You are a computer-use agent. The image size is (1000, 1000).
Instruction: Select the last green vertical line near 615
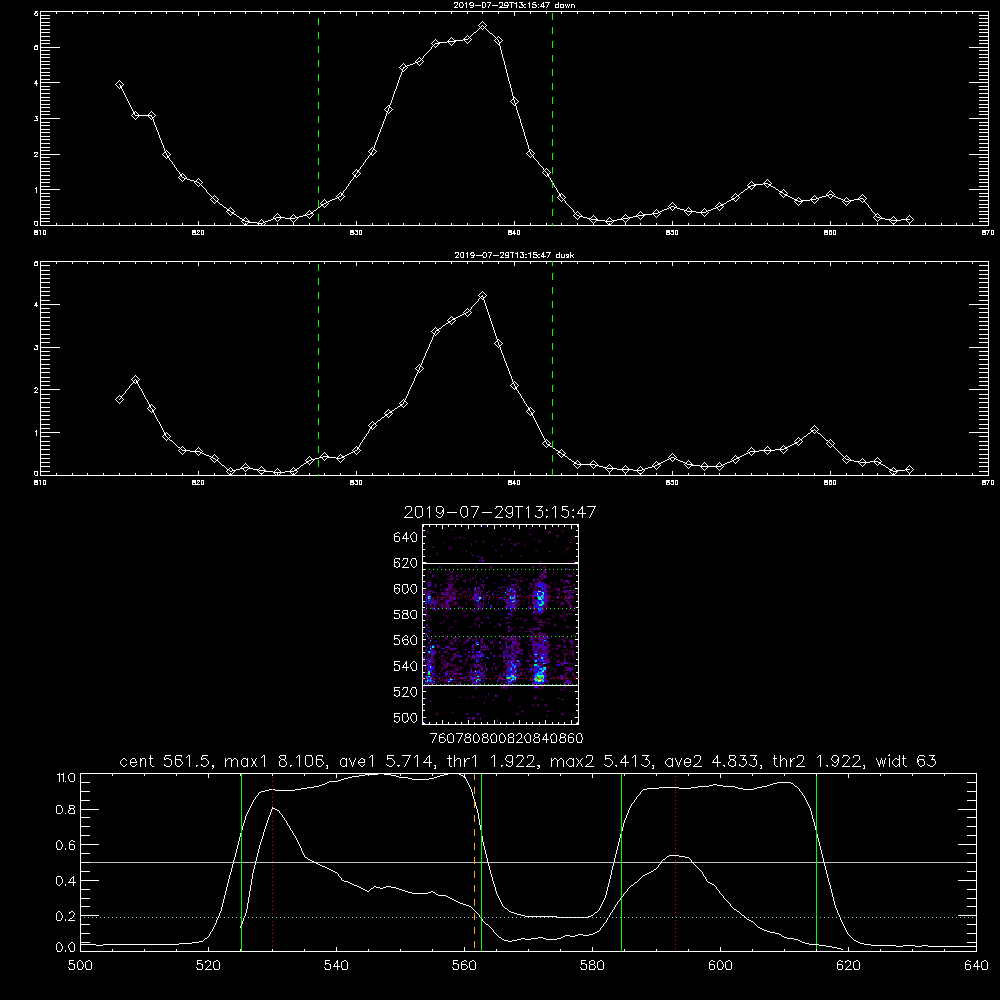816,861
